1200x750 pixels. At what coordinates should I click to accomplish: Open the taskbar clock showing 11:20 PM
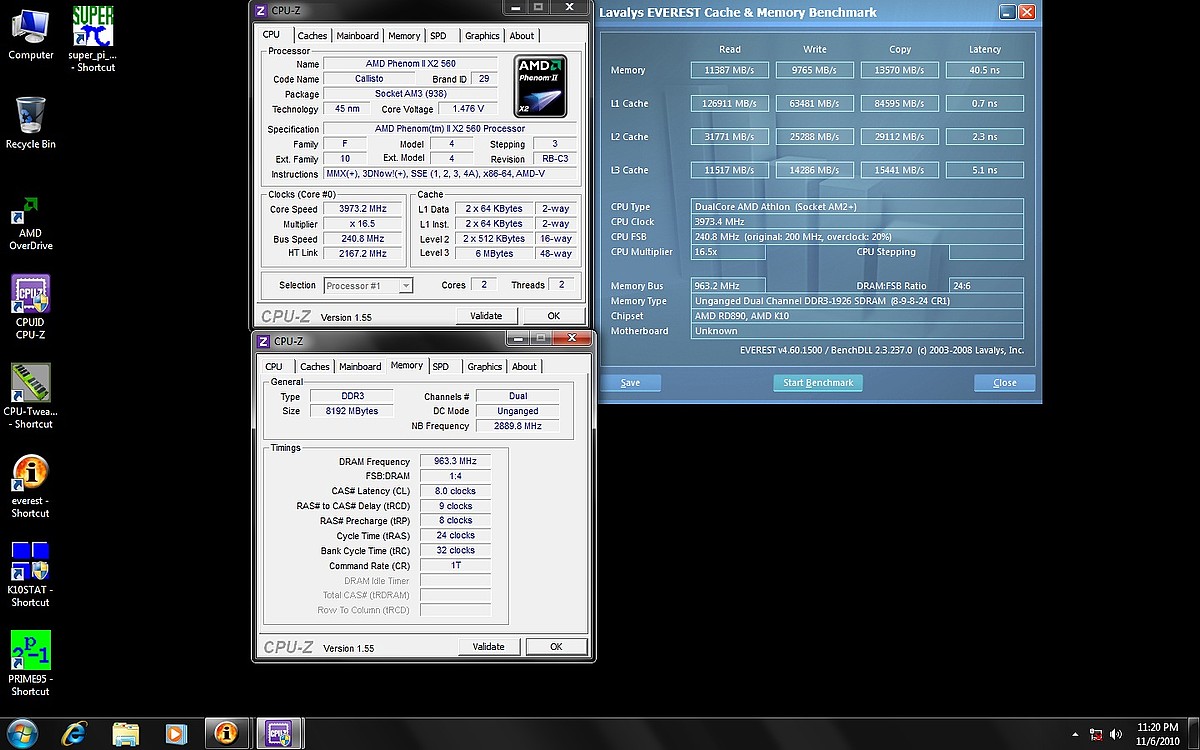click(x=1158, y=734)
